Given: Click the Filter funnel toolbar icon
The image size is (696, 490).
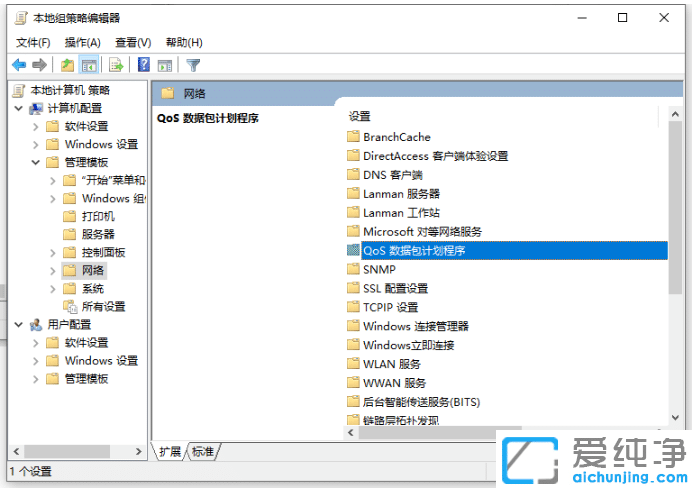Looking at the screenshot, I should 193,65.
